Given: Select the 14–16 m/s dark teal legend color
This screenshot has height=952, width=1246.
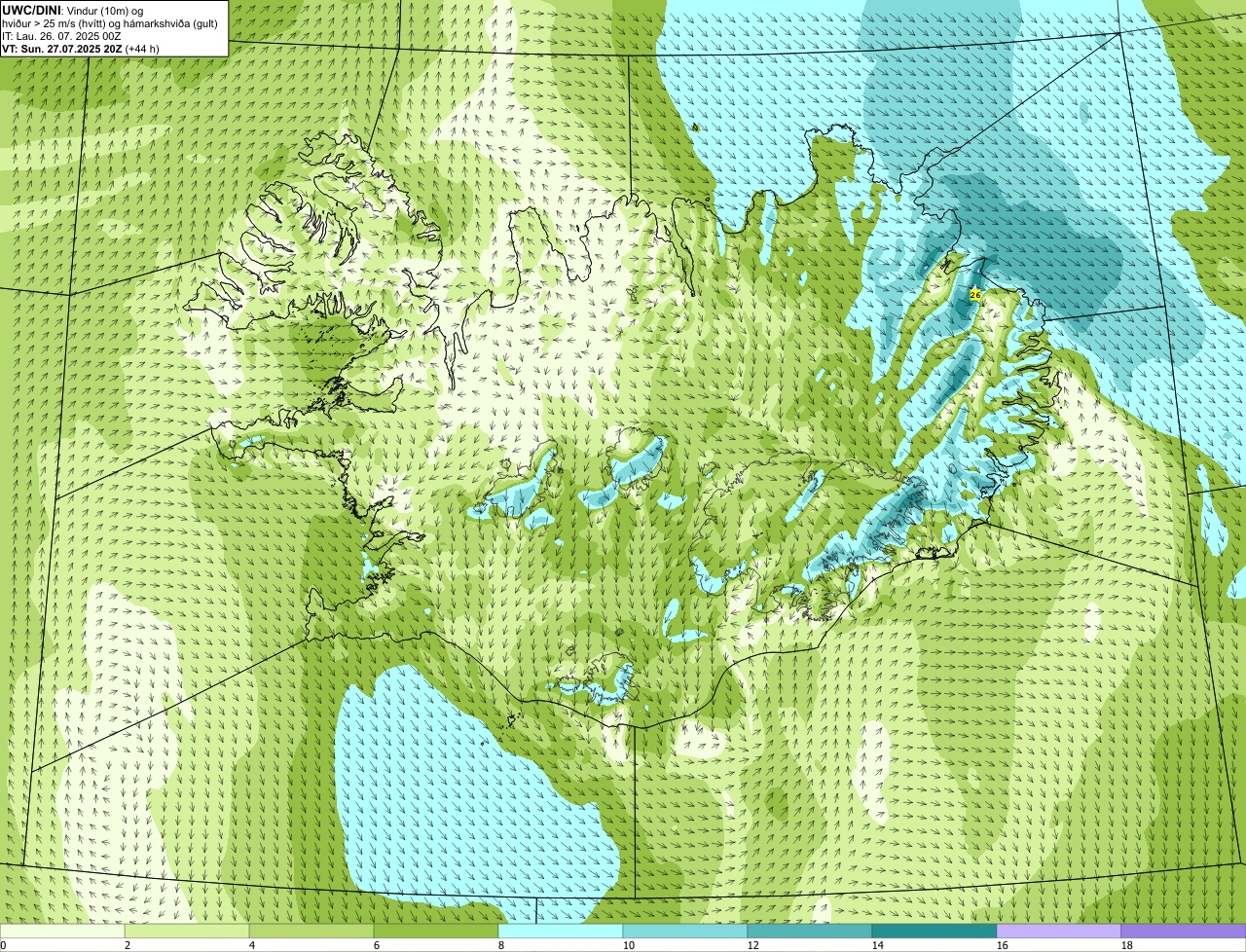Looking at the screenshot, I should (x=934, y=931).
